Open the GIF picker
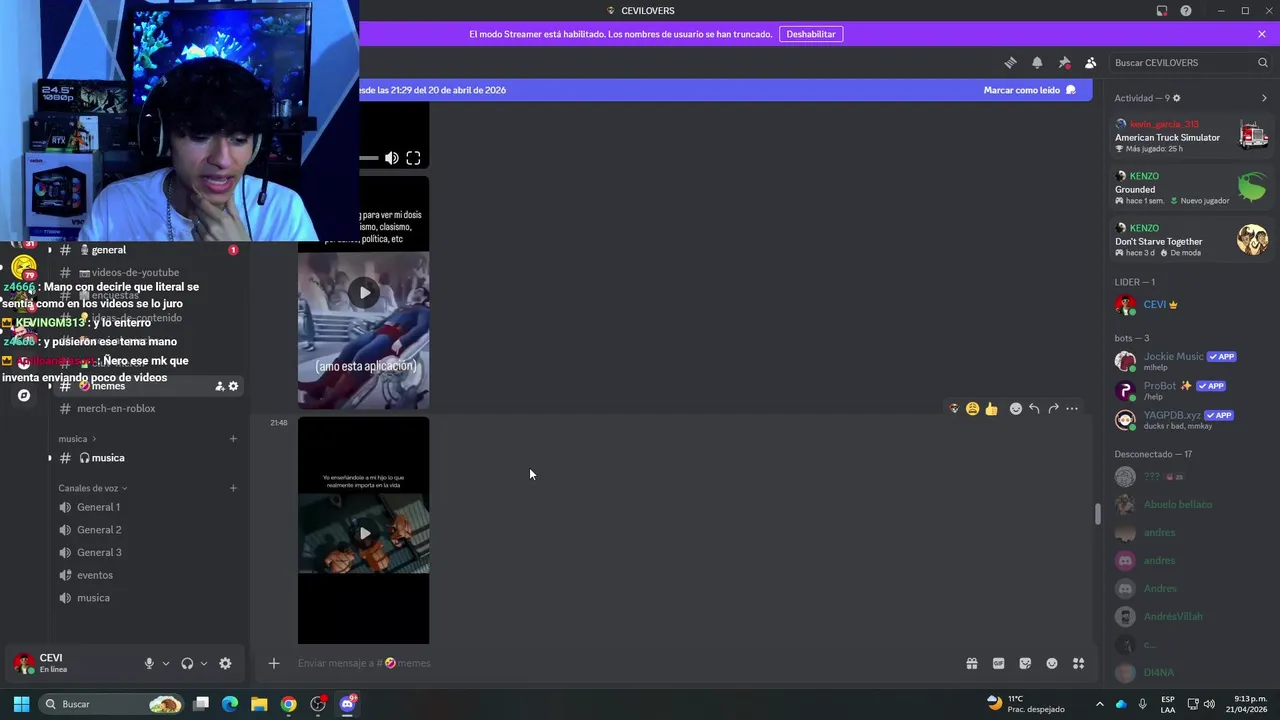Viewport: 1280px width, 720px height. click(x=998, y=663)
